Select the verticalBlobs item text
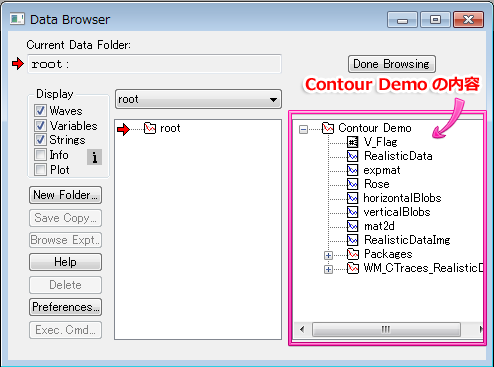Image resolution: width=494 pixels, height=367 pixels. [397, 212]
